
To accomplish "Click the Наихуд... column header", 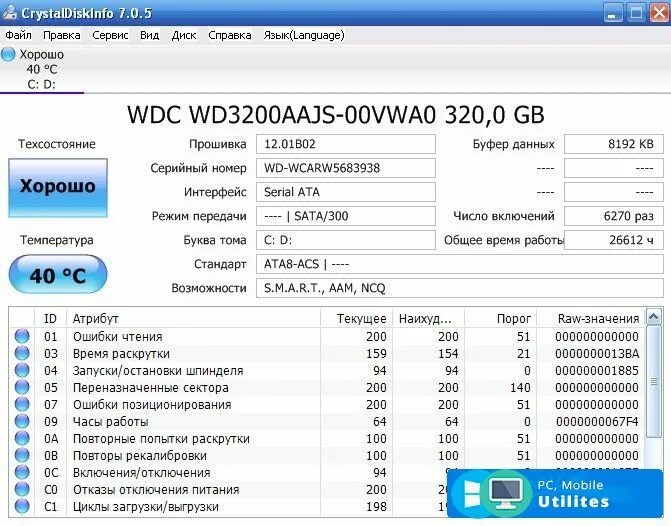I will click(428, 318).
